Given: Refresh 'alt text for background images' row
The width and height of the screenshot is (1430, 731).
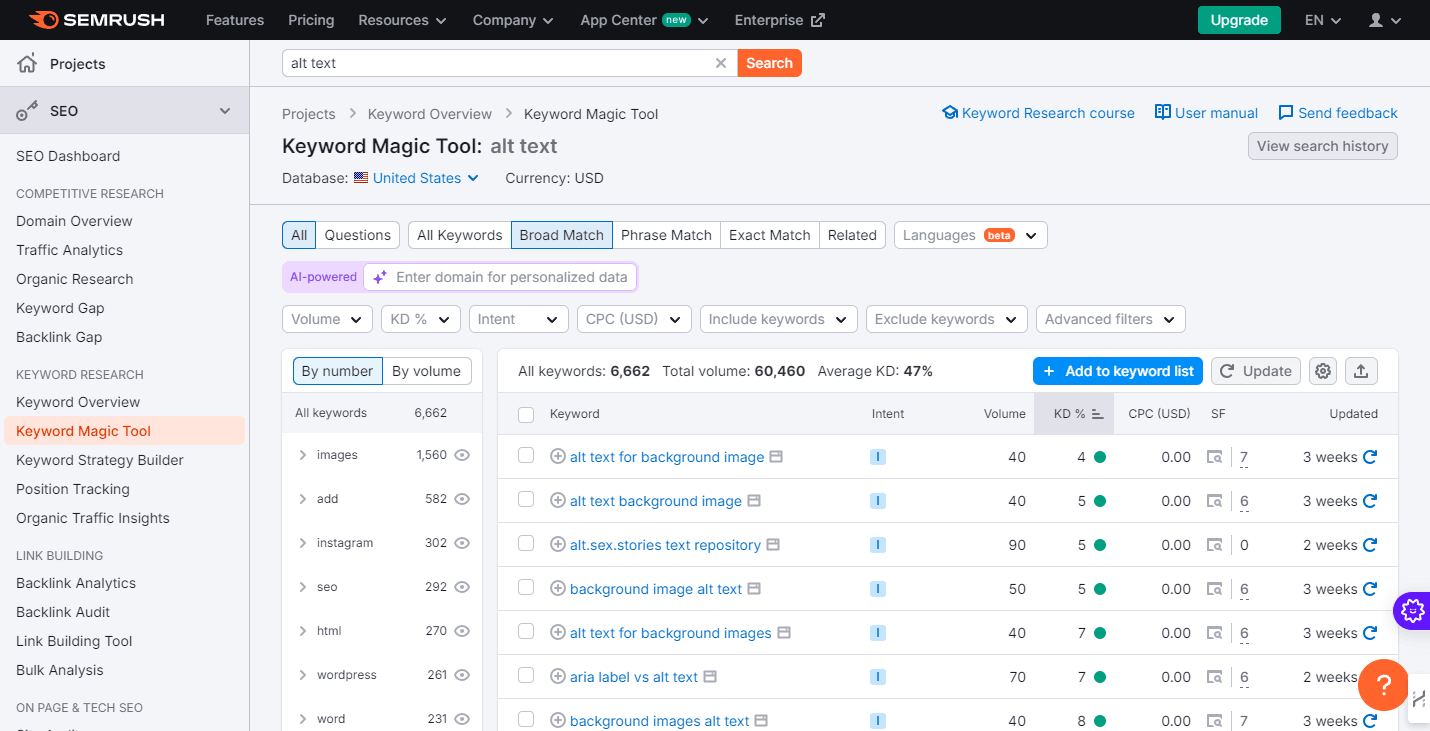Looking at the screenshot, I should 1370,633.
